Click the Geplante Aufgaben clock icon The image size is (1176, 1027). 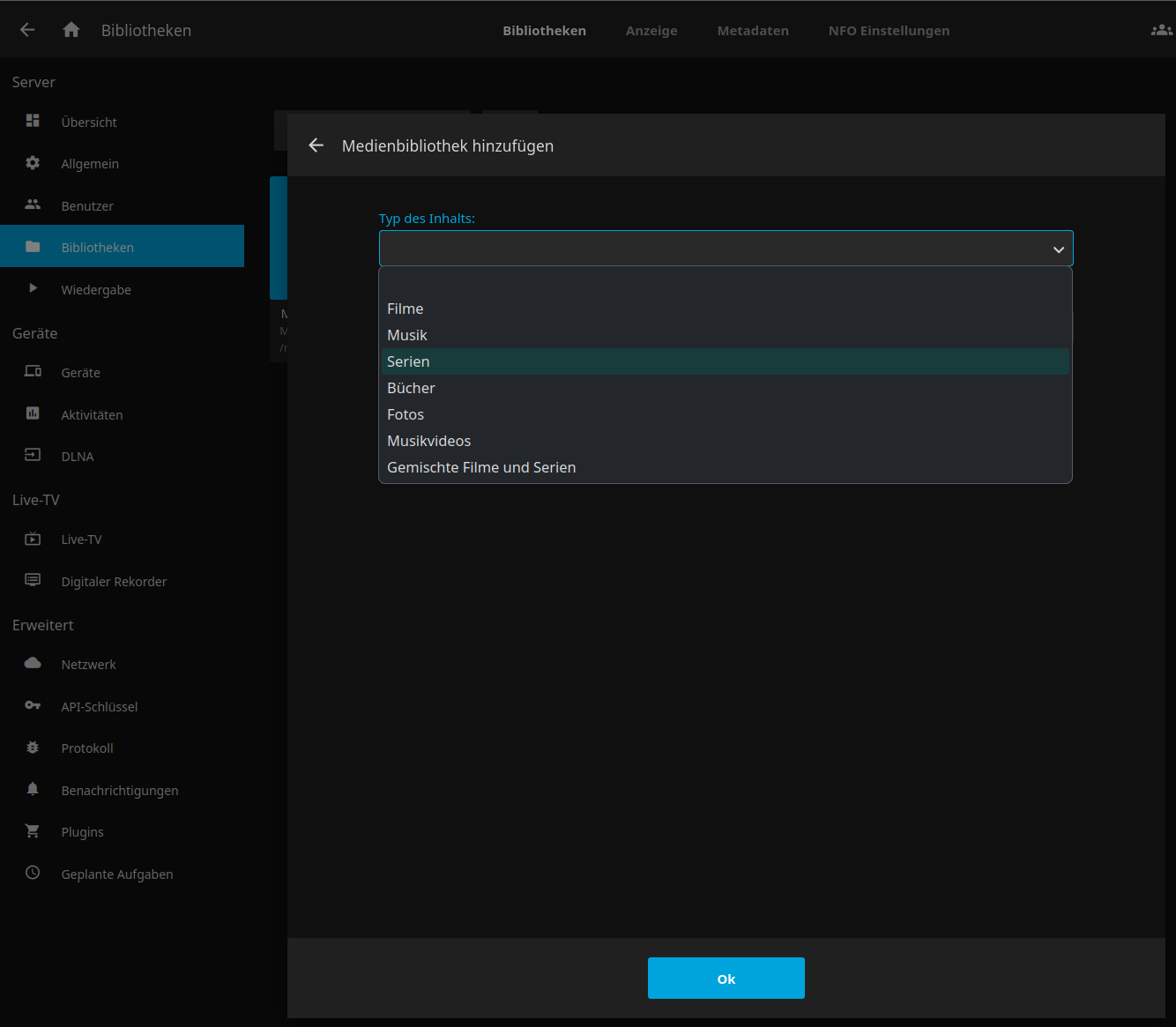coord(33,873)
